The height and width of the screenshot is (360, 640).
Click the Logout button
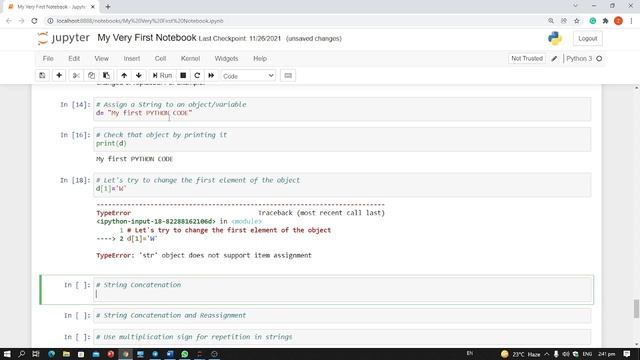tap(587, 38)
